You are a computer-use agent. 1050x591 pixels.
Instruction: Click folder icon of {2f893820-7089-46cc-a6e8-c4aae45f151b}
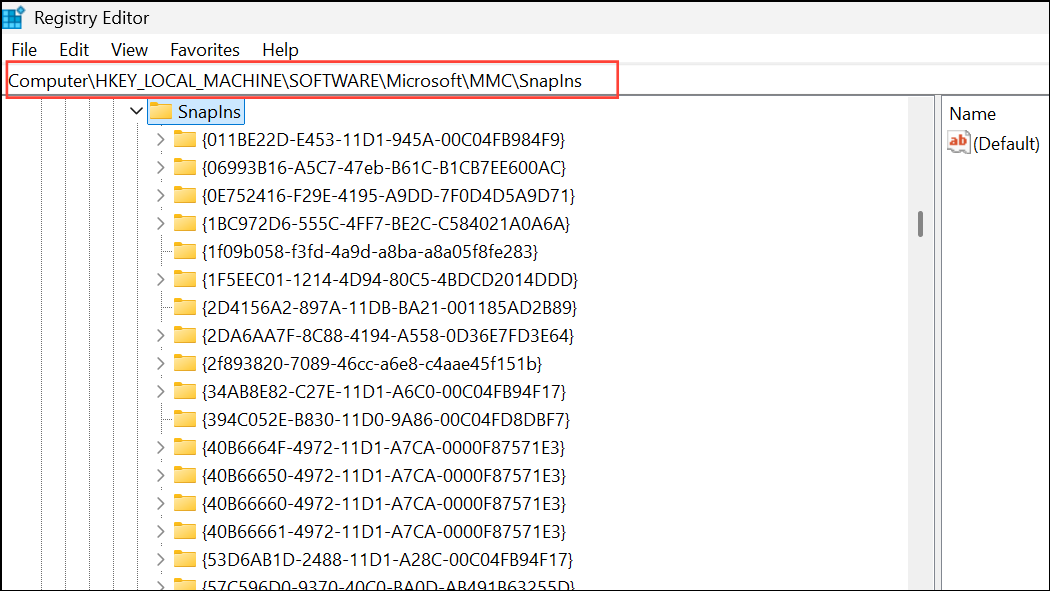coord(185,363)
